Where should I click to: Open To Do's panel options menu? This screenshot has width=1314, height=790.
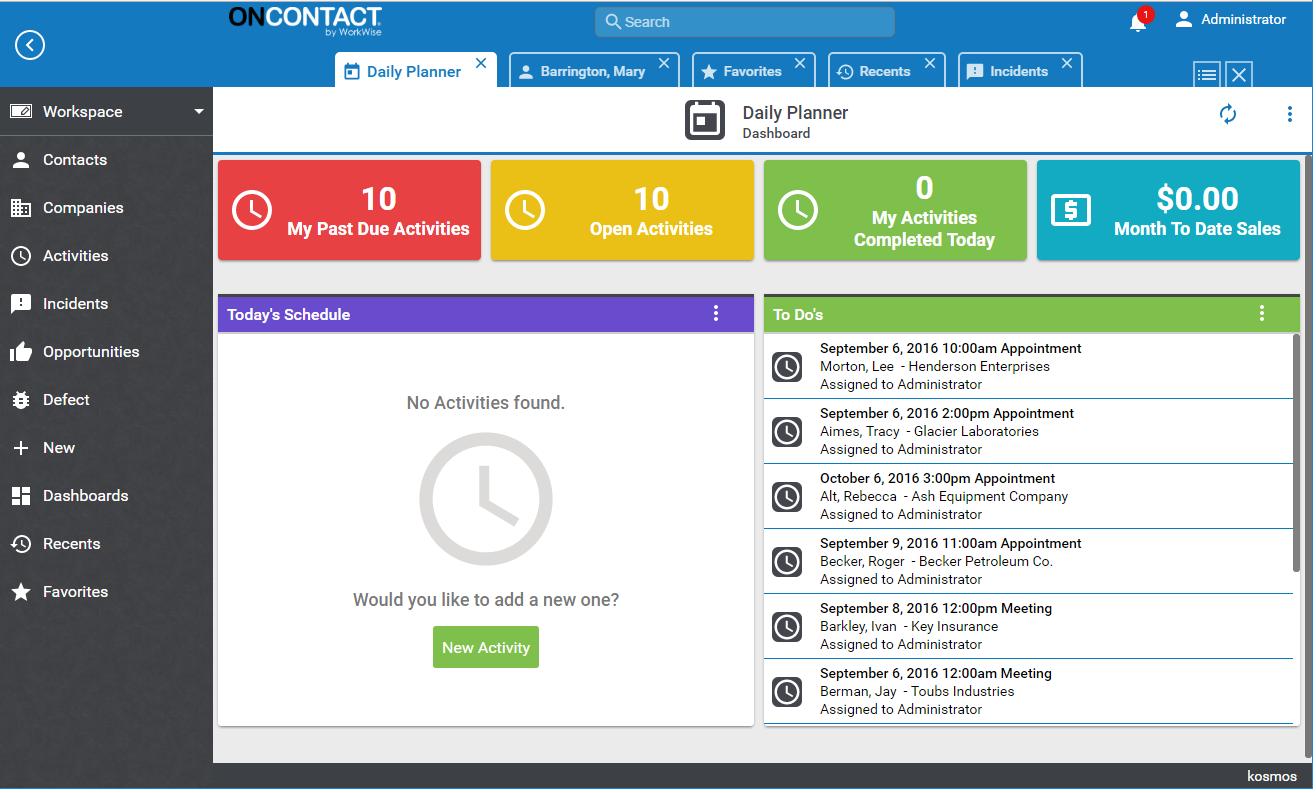1261,314
